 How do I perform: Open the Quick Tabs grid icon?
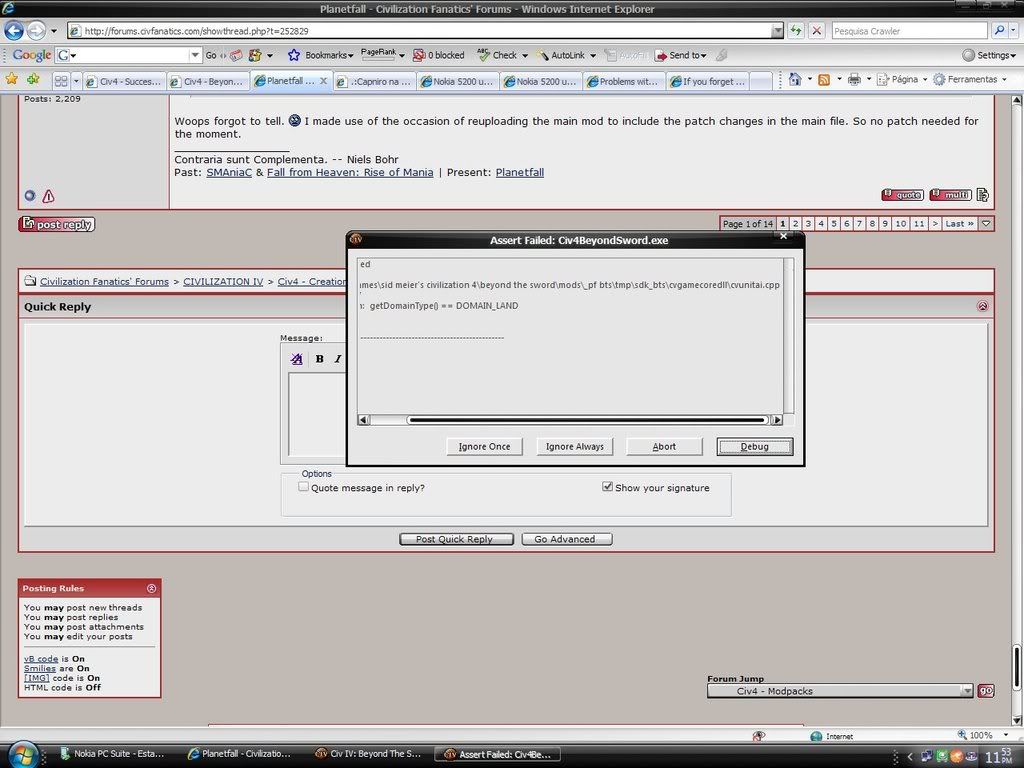pos(61,81)
